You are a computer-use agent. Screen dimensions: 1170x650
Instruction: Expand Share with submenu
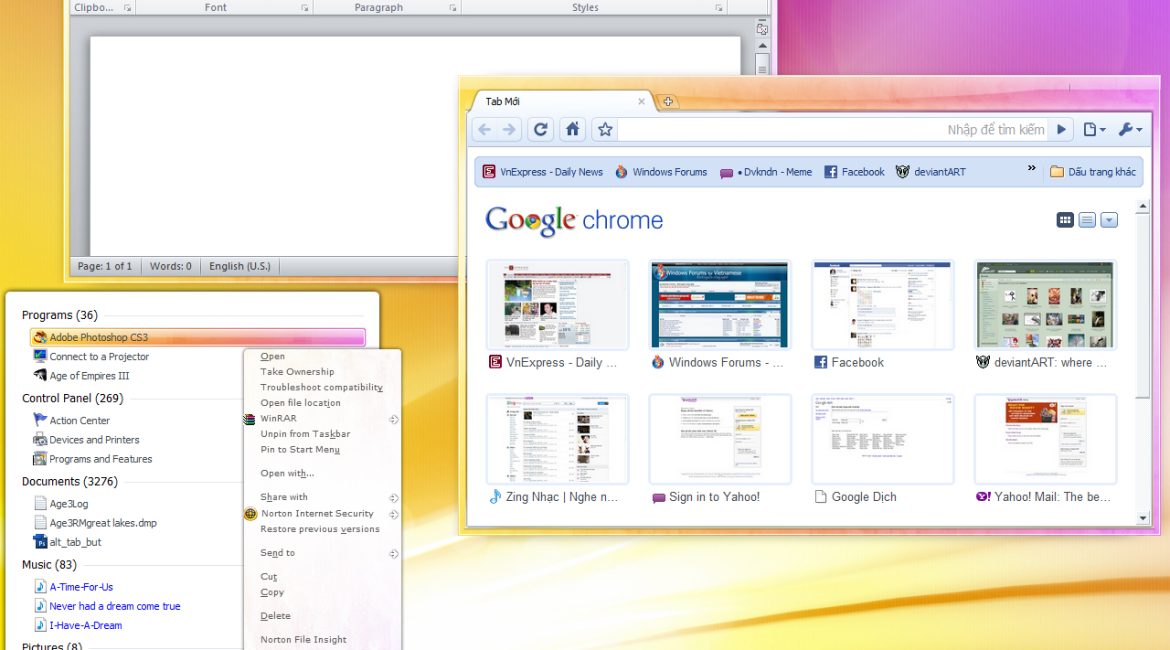[x=322, y=497]
